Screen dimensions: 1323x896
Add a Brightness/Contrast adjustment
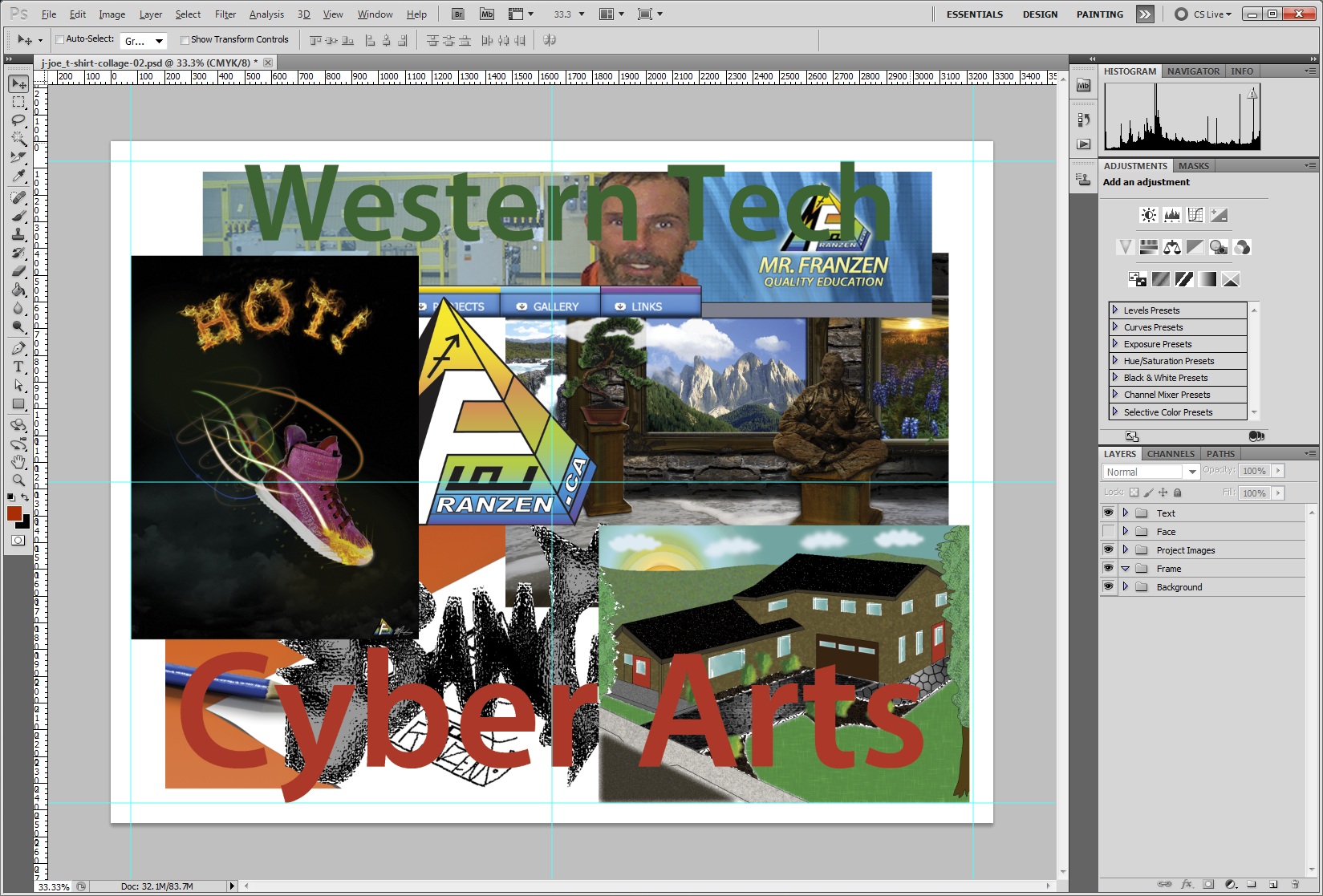(x=1149, y=215)
